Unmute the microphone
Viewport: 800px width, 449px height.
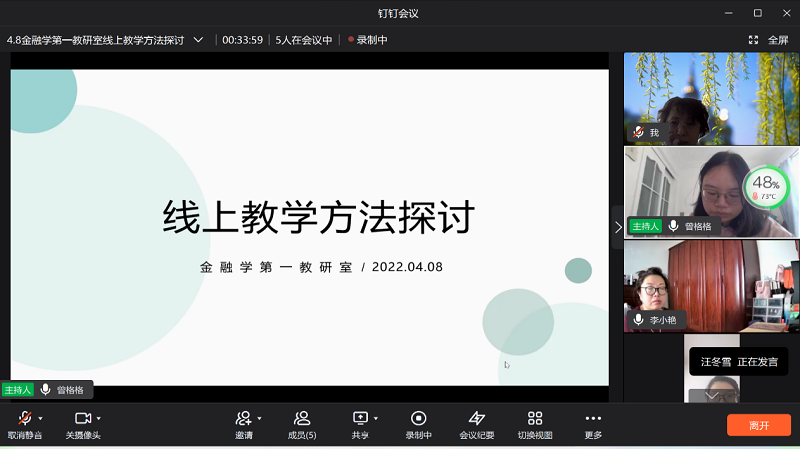click(x=23, y=418)
